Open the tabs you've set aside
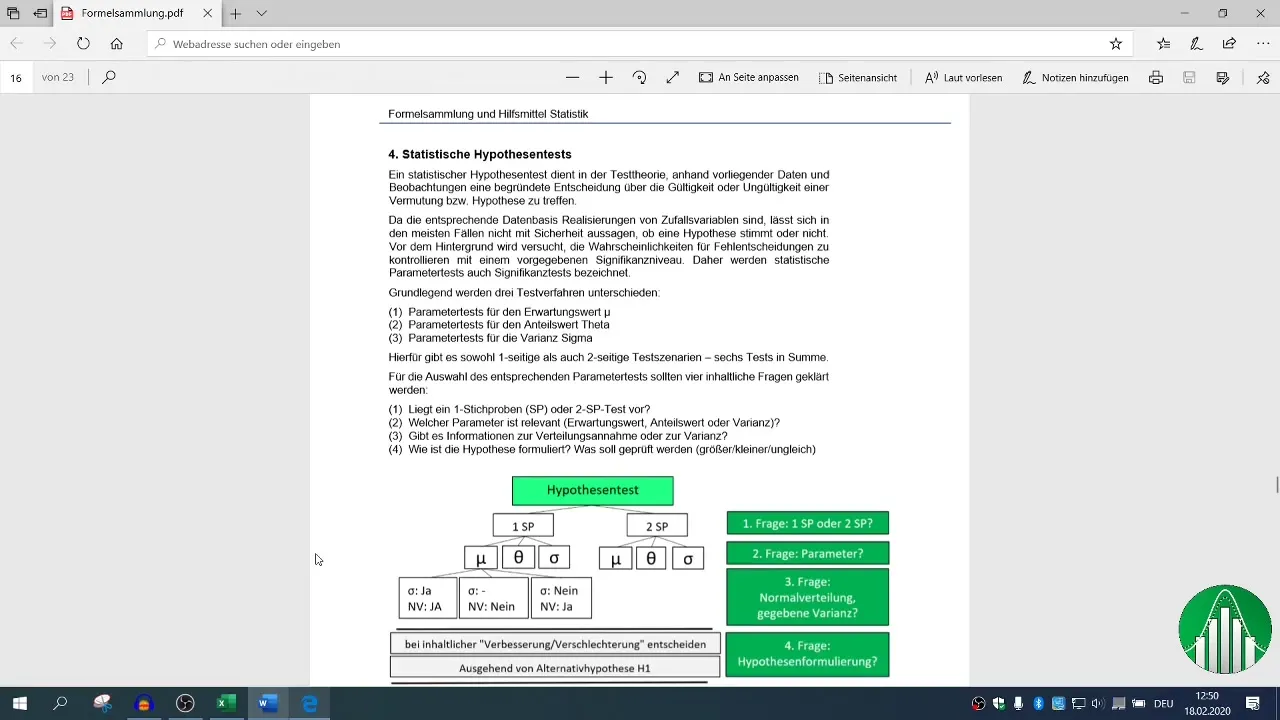 tap(13, 14)
